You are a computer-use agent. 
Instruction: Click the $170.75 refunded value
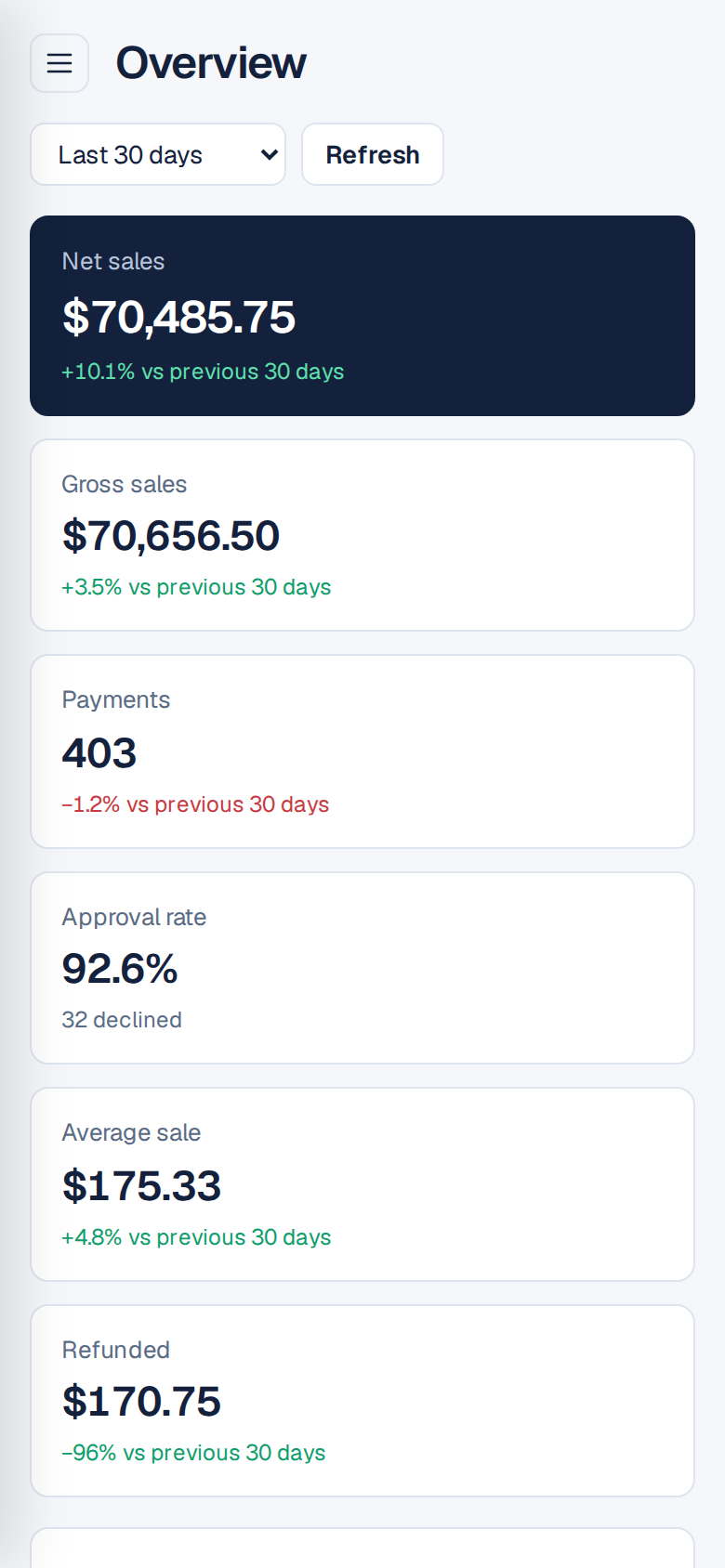pyautogui.click(x=141, y=1402)
